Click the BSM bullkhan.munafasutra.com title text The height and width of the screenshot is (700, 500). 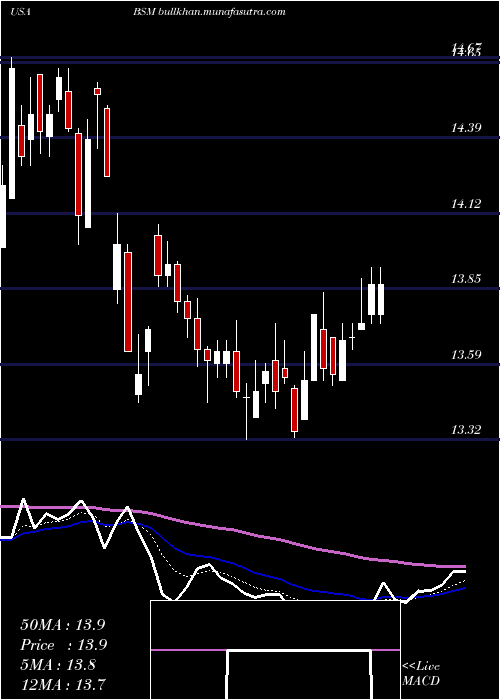pos(209,12)
